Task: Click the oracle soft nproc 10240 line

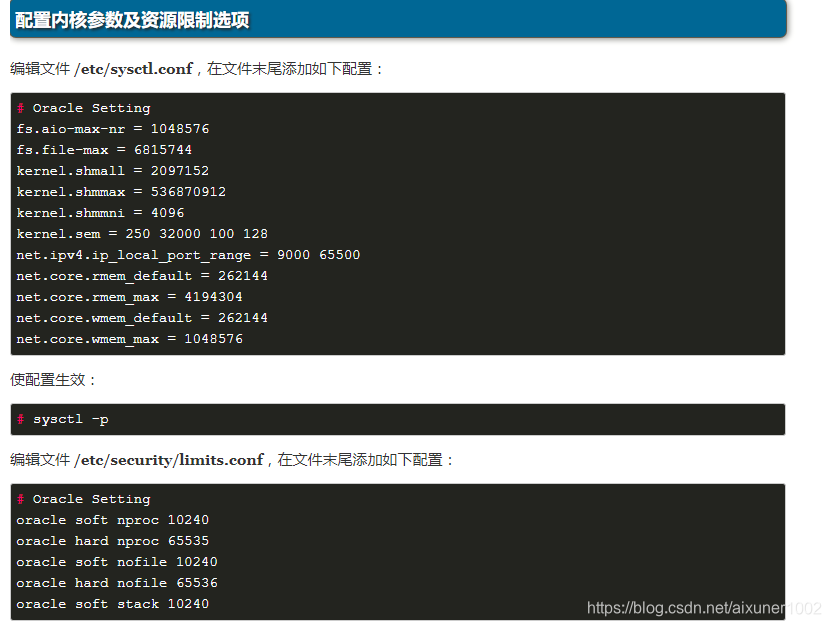Action: pos(112,520)
